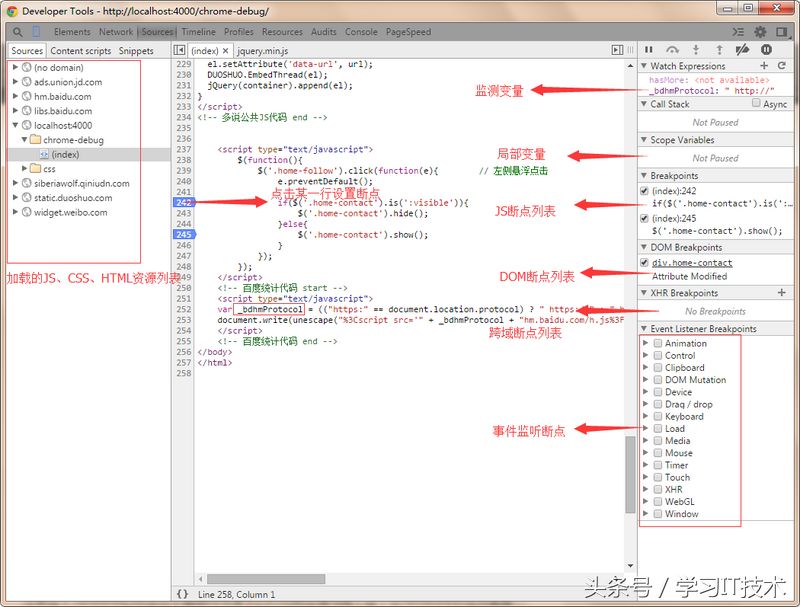
Task: Open the jquery.min.js file tab
Action: pyautogui.click(x=263, y=50)
